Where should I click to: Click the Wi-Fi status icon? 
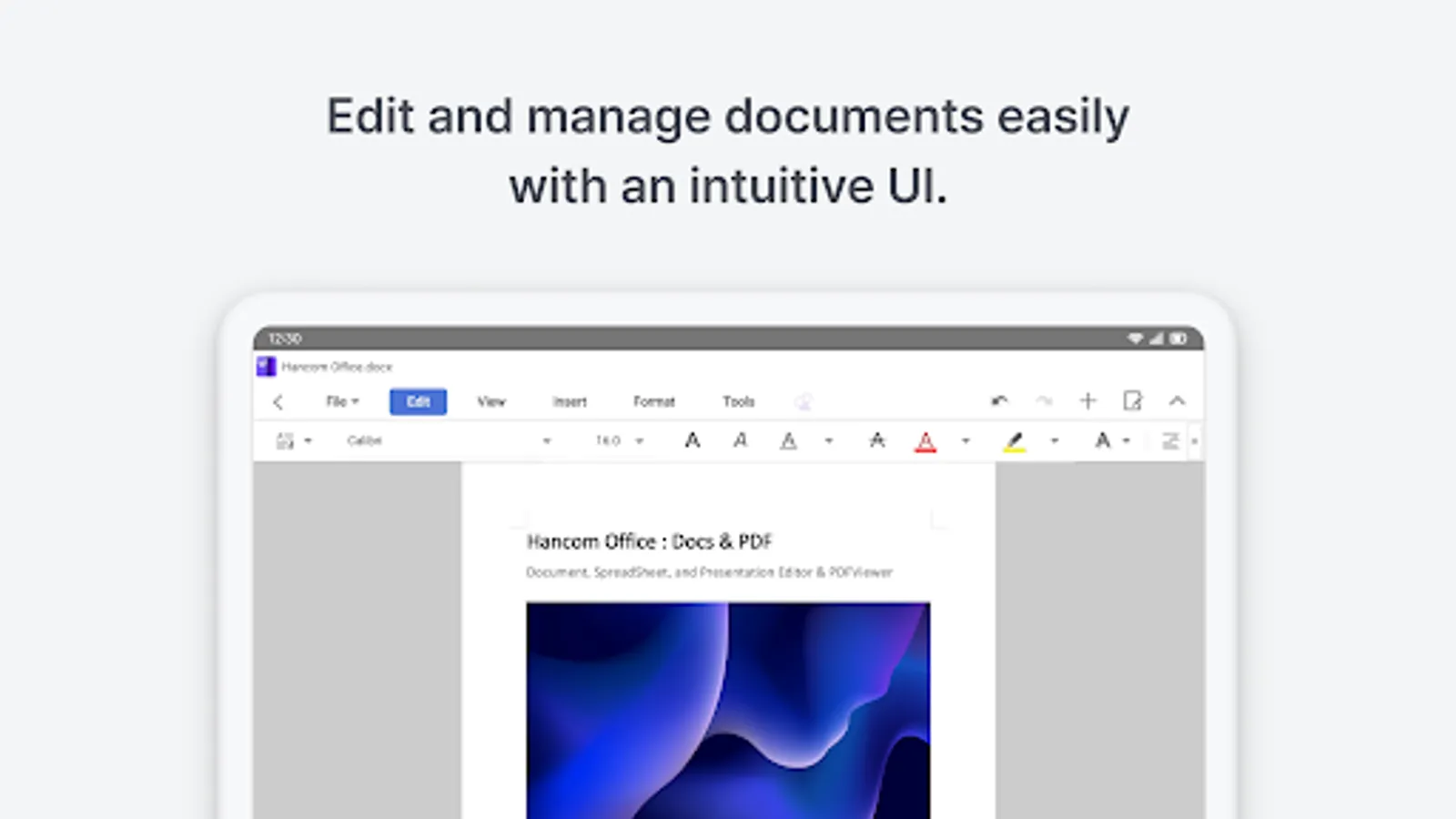(1136, 339)
